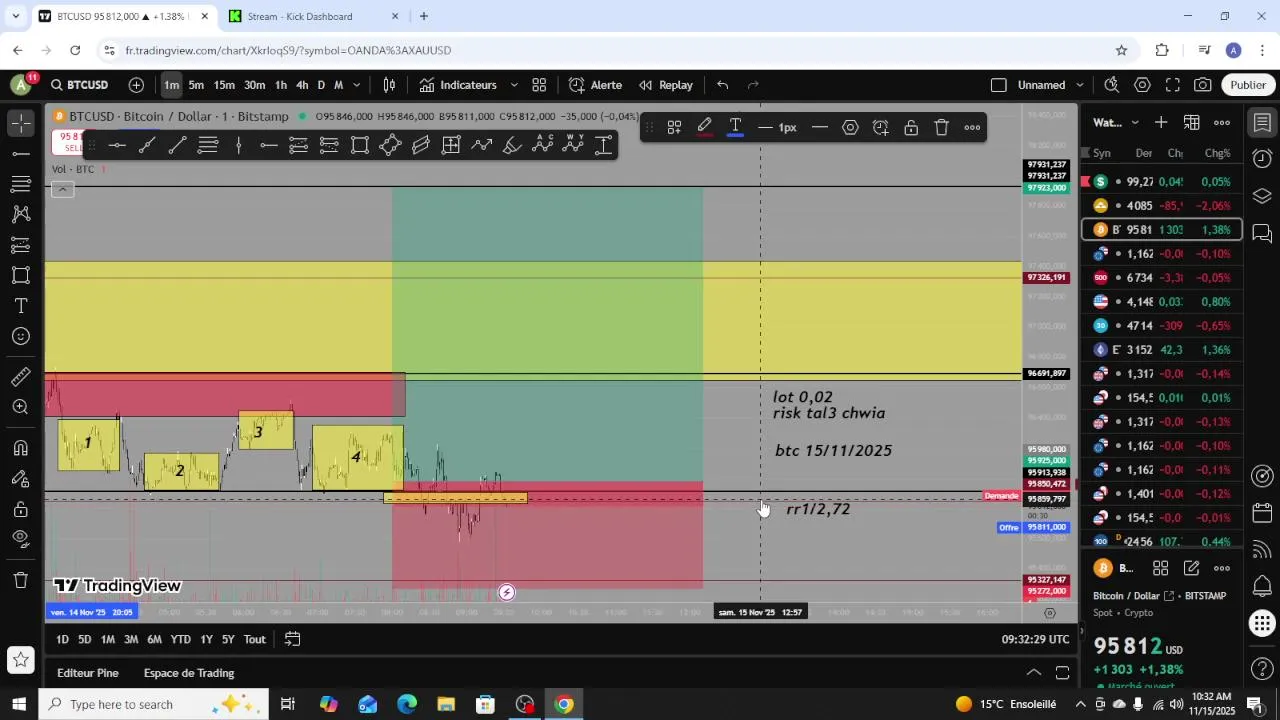Remove the selected drawing via toolbar trash
1280x720 pixels.
tap(942, 128)
